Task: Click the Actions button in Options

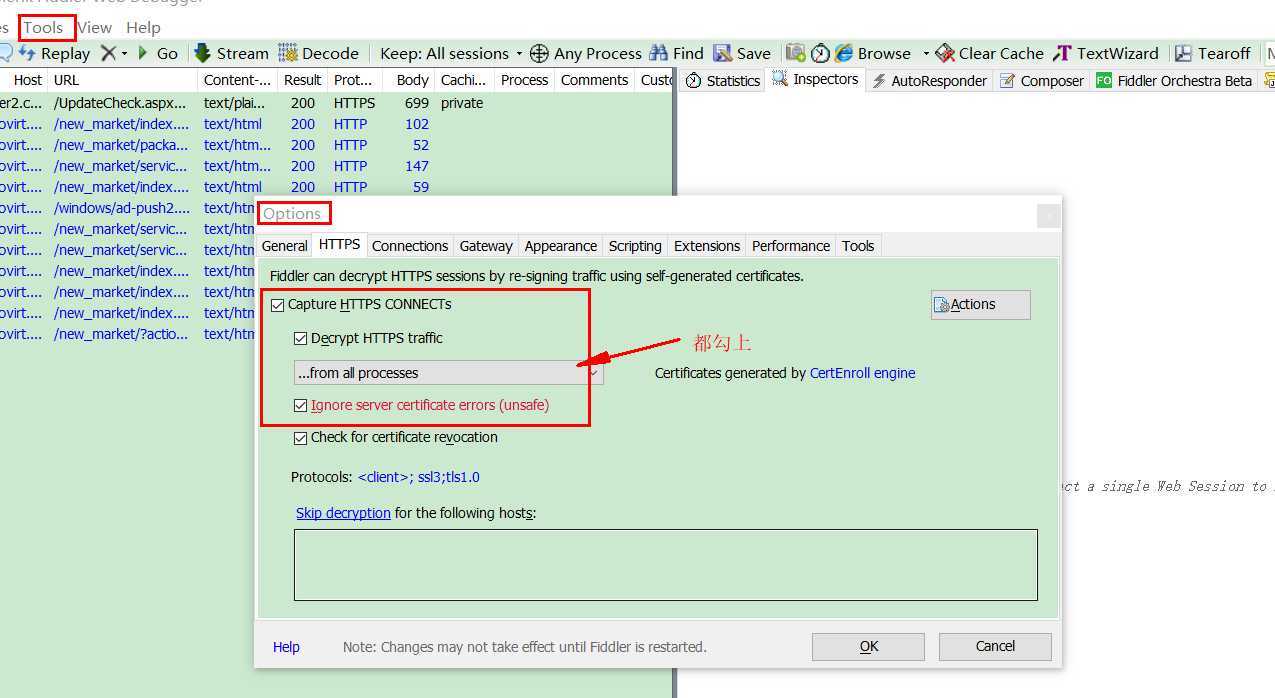Action: (980, 305)
